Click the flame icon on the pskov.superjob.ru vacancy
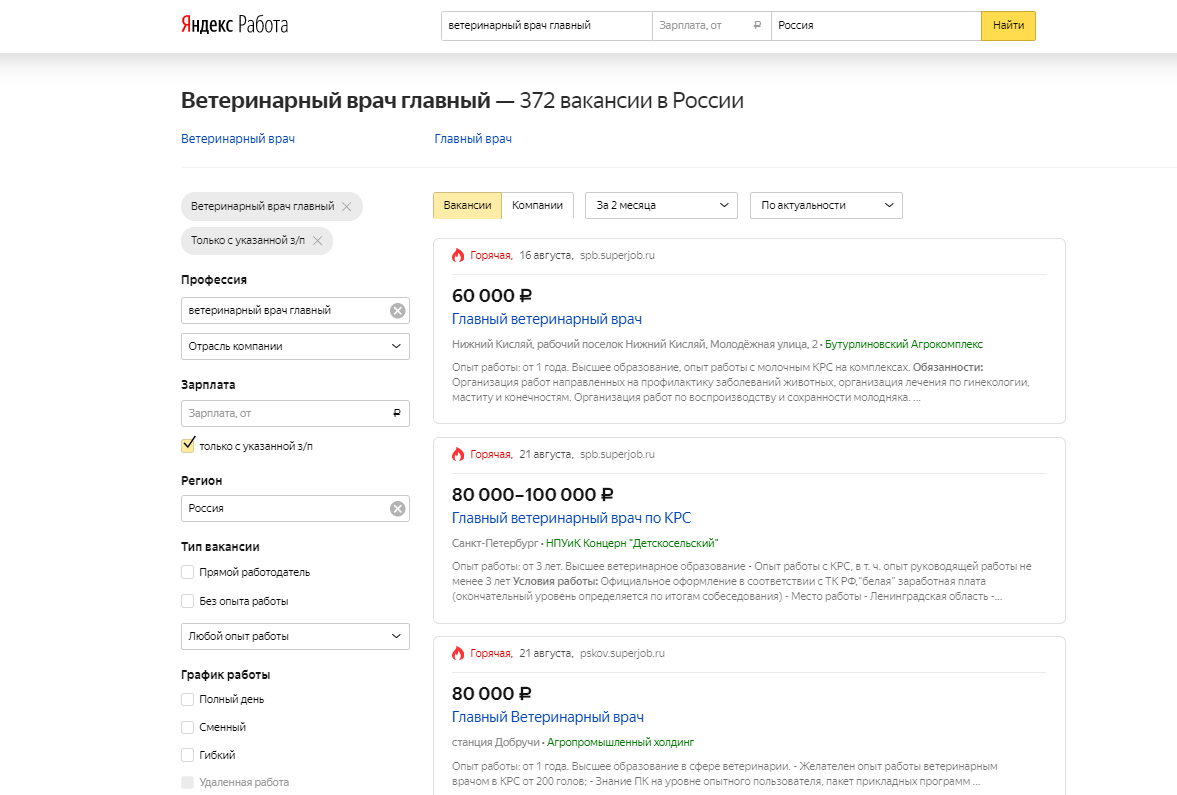Viewport: 1177px width, 795px height. [458, 653]
